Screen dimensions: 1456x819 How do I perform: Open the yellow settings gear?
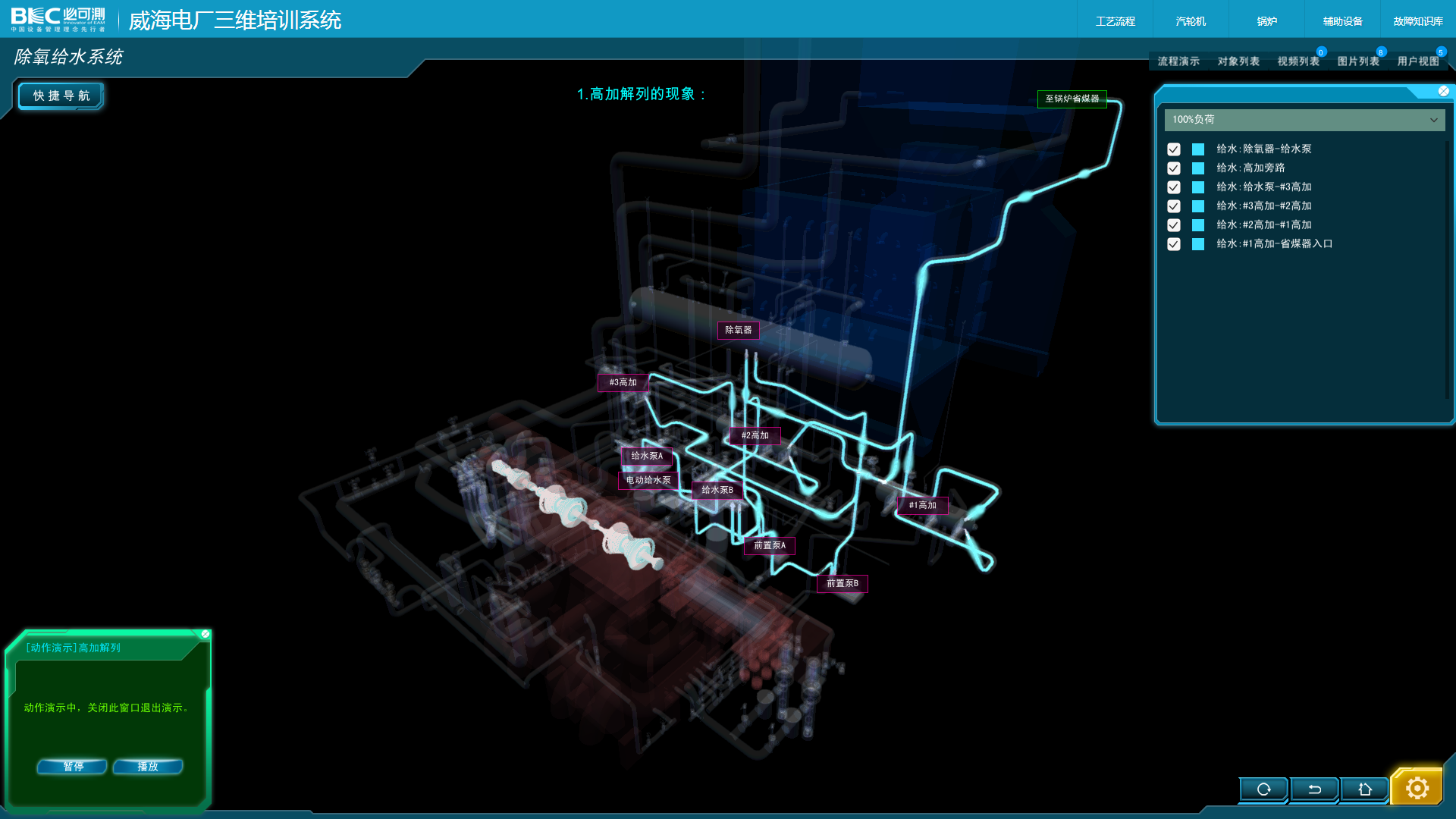(1417, 789)
